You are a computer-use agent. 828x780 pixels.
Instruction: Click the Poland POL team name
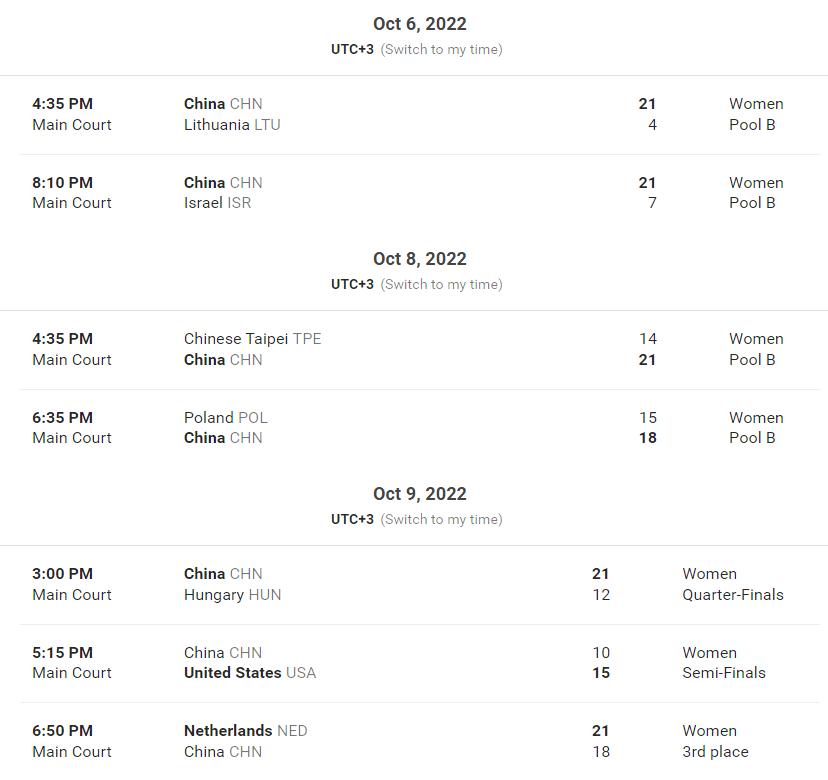(225, 418)
